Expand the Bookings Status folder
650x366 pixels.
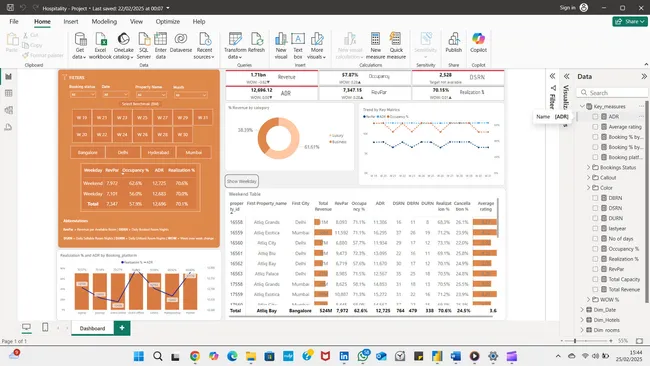coord(588,167)
